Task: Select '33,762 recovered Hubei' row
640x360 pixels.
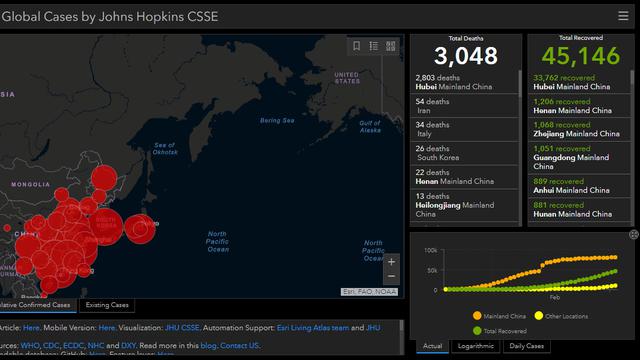Action: point(580,82)
